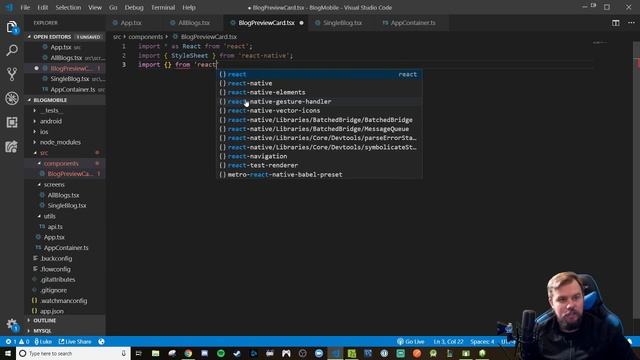Select 'react-navigation' suggestion
The width and height of the screenshot is (640, 360).
(319, 156)
